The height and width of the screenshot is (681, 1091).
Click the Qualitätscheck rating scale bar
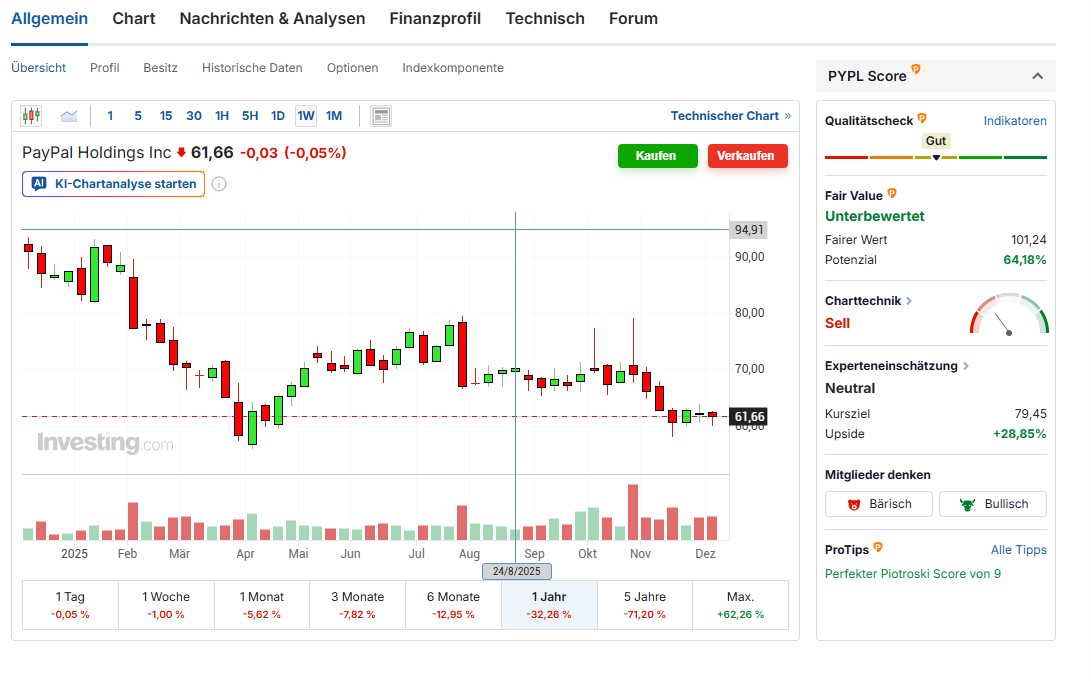coord(935,158)
